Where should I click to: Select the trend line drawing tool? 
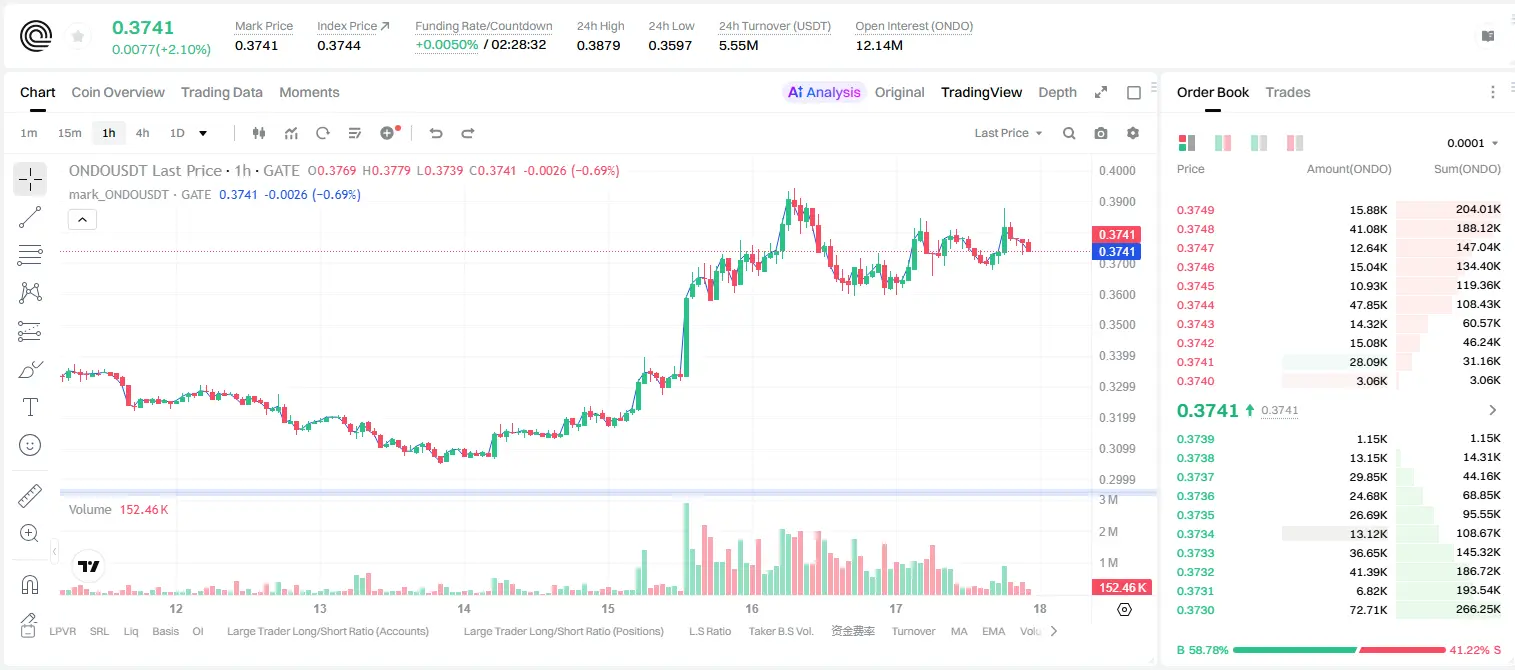pos(30,217)
